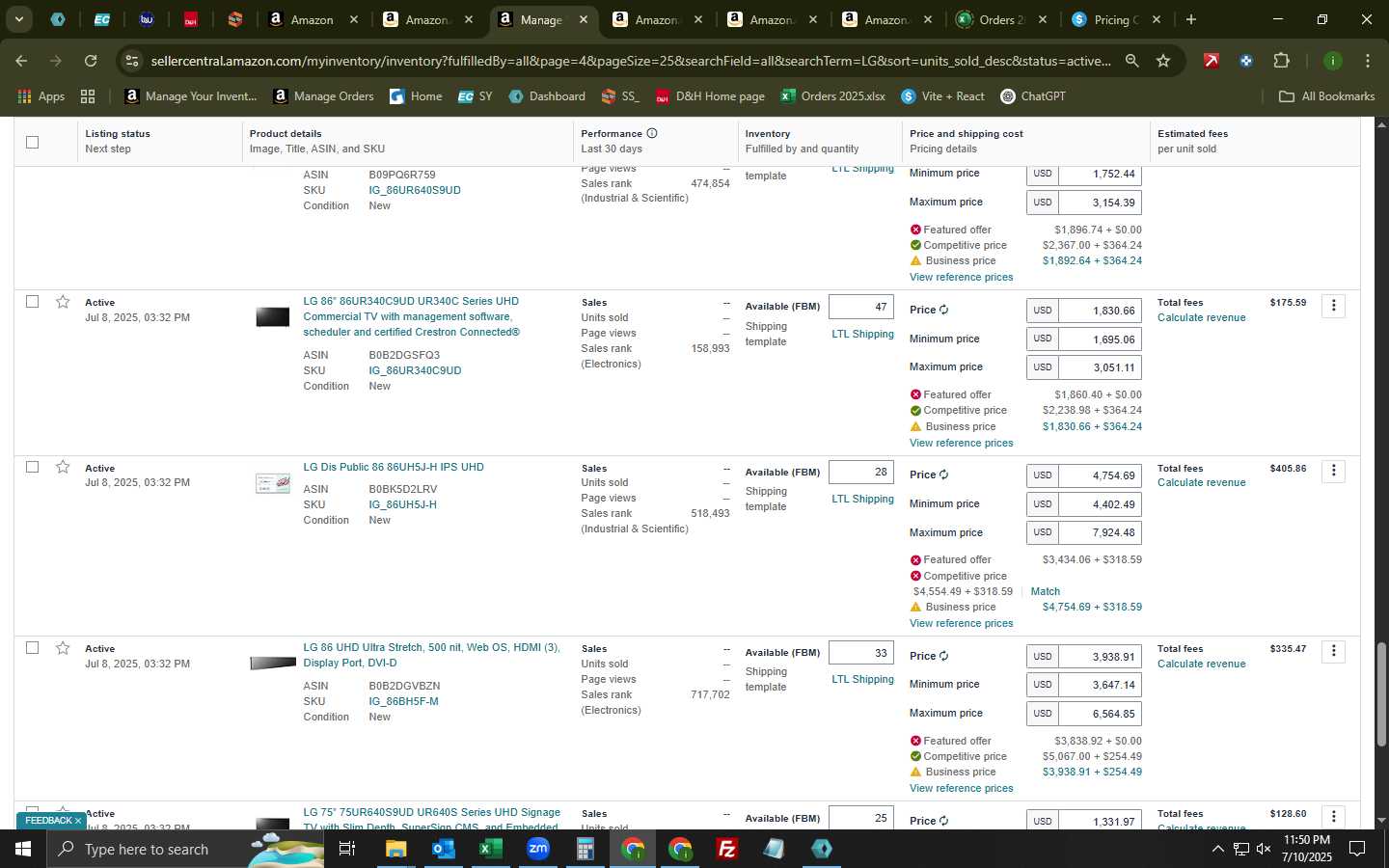The width and height of the screenshot is (1389, 868).
Task: Open File Explorer from taskbar
Action: pyautogui.click(x=396, y=849)
